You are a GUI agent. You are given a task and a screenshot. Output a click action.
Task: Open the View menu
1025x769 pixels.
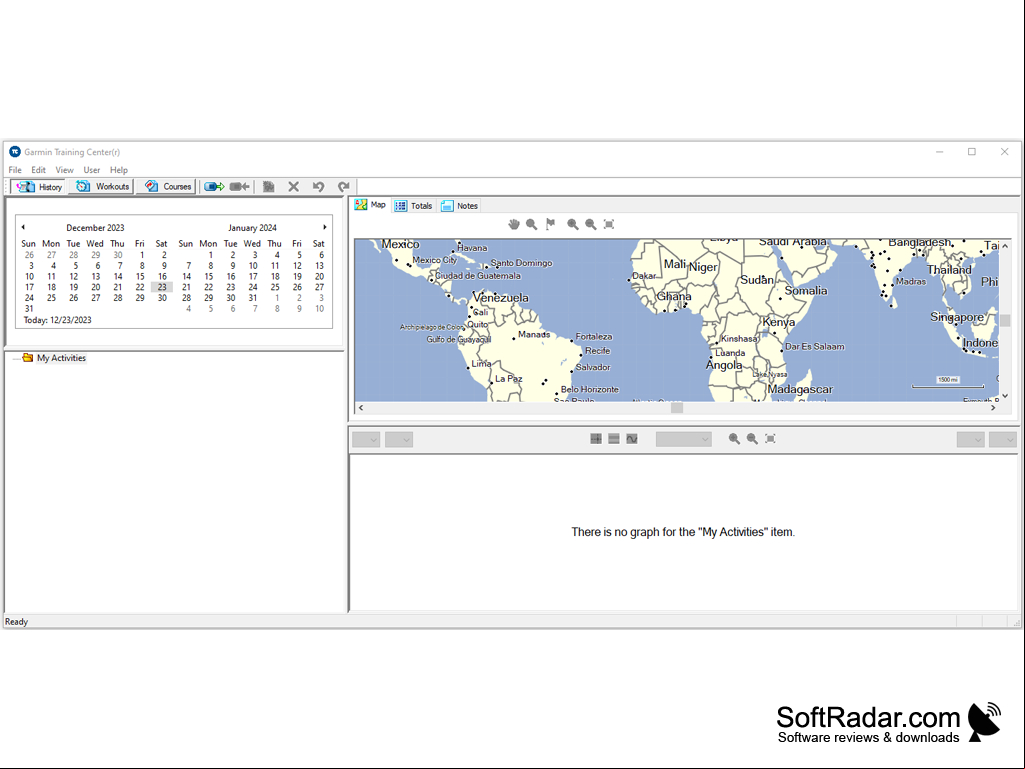(64, 170)
